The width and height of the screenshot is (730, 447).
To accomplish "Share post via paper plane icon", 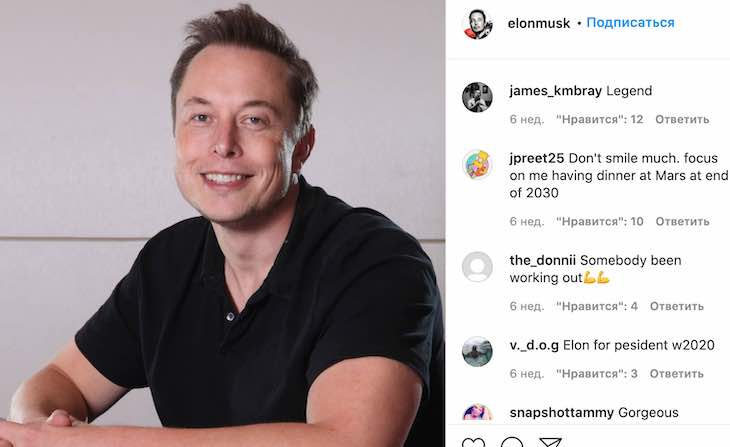I will [550, 442].
